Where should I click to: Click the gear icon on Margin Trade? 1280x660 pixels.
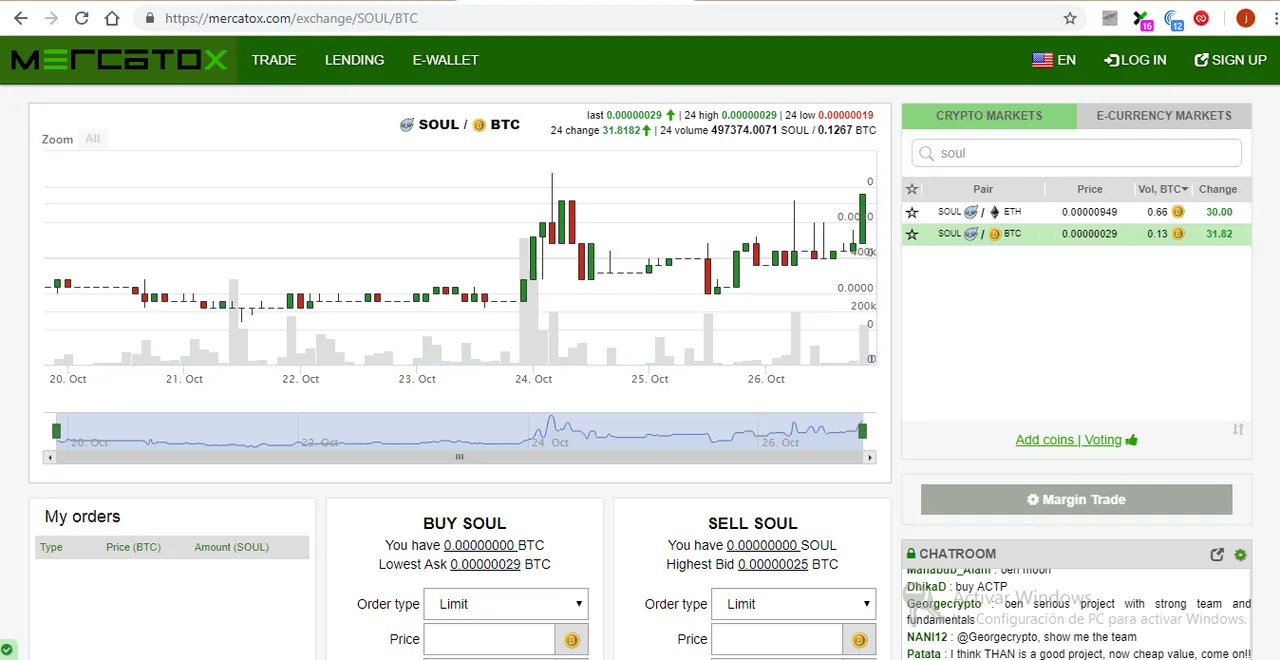click(x=1033, y=499)
